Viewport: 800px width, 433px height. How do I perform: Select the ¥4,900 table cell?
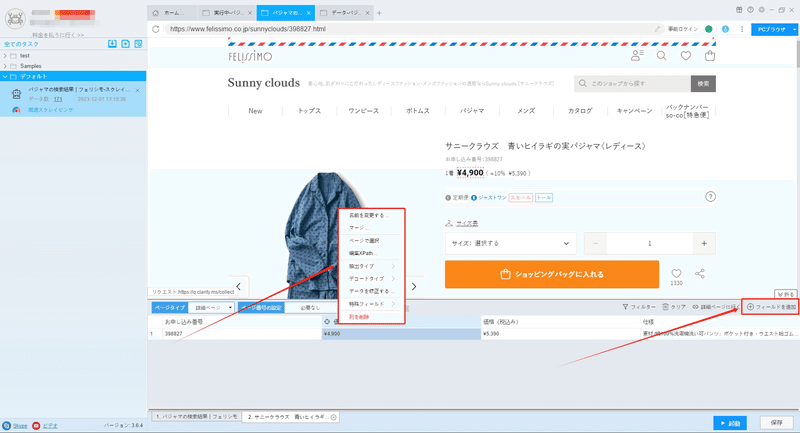(x=401, y=334)
